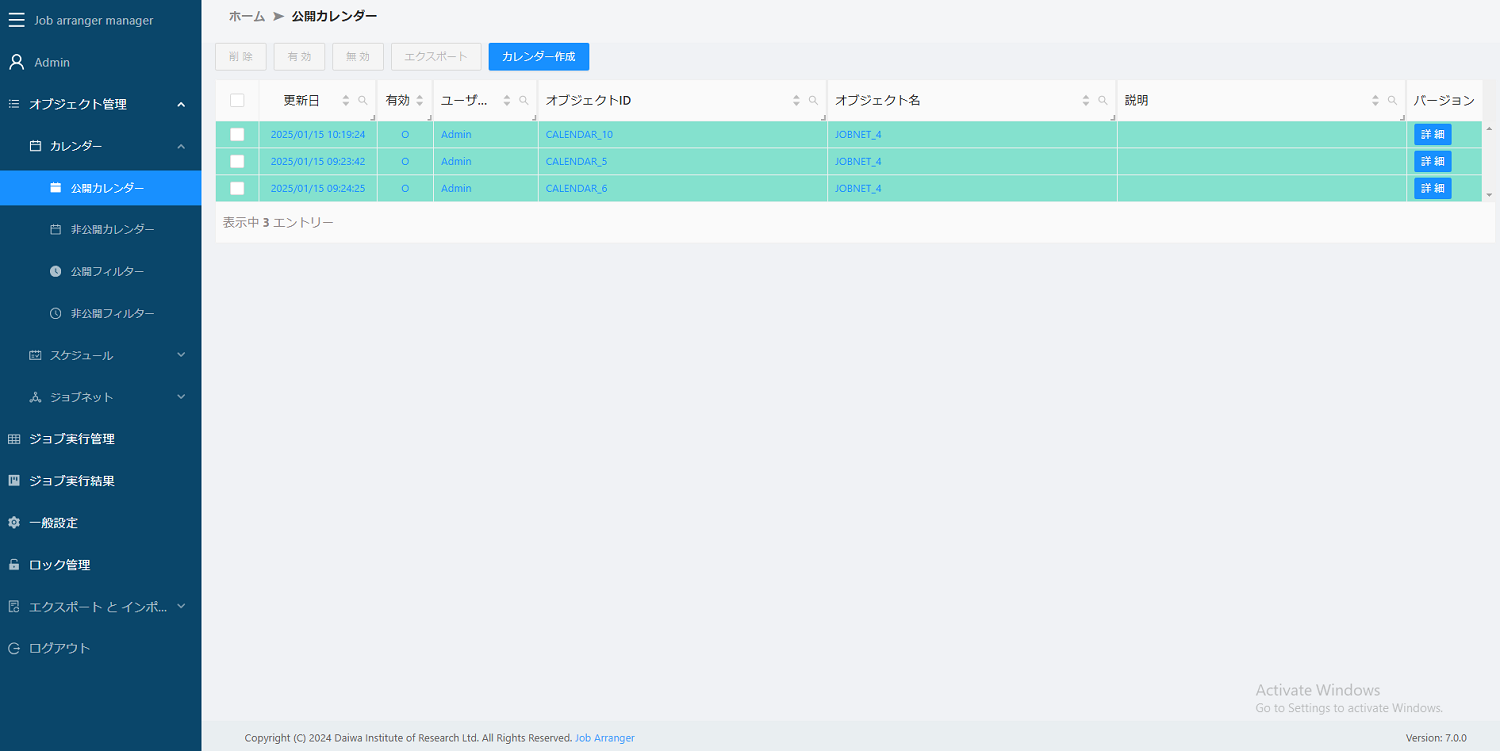Click search icon in 説明 column
This screenshot has height=751, width=1500.
[1392, 101]
